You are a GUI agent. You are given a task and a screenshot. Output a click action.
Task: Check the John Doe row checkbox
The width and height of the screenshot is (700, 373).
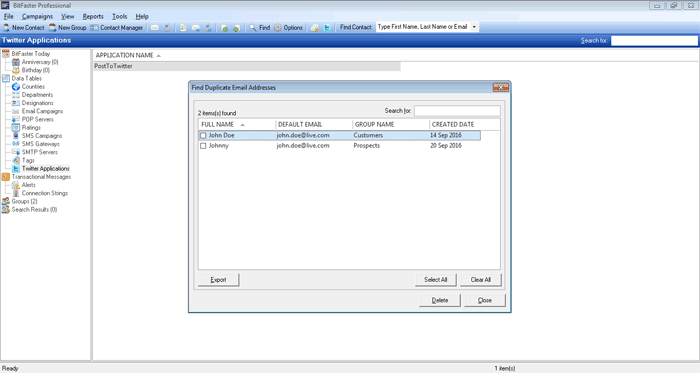(x=203, y=135)
